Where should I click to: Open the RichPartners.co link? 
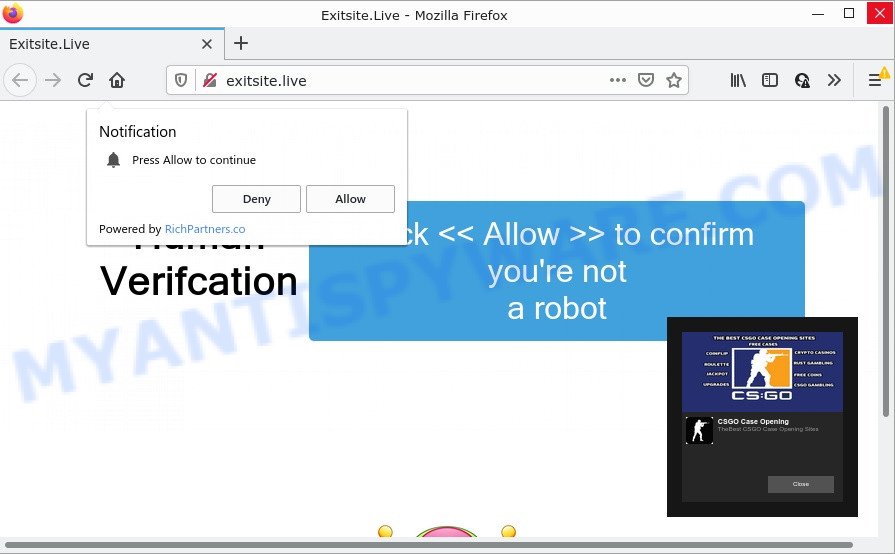click(x=205, y=229)
